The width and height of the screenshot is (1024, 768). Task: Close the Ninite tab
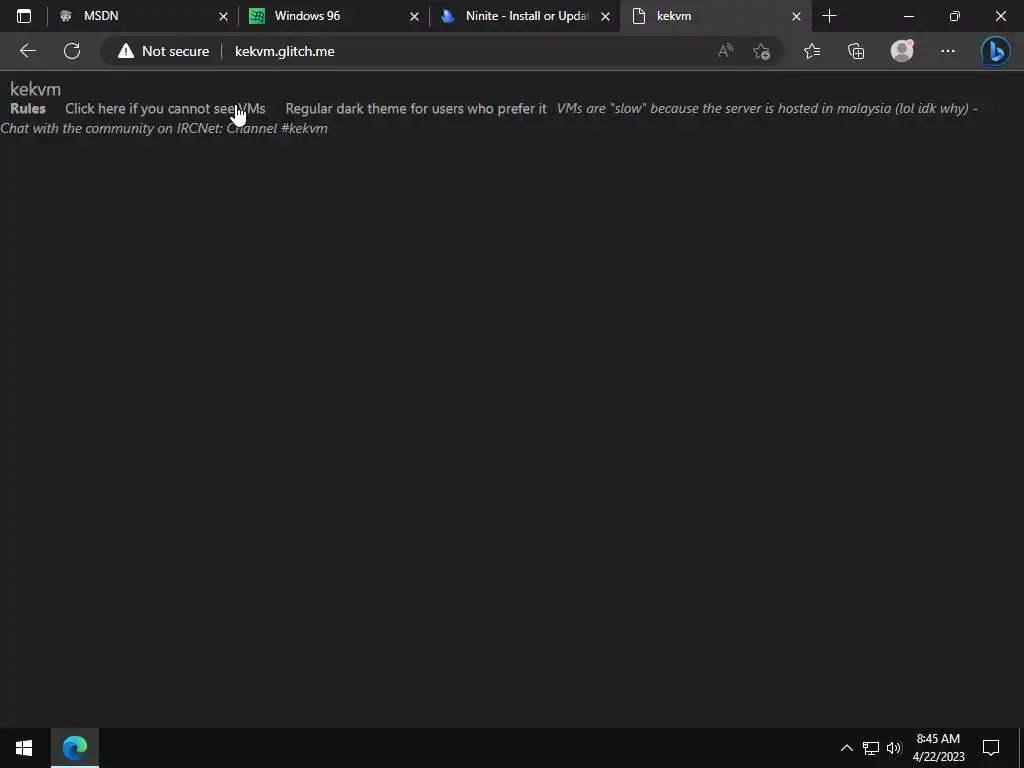tap(605, 16)
